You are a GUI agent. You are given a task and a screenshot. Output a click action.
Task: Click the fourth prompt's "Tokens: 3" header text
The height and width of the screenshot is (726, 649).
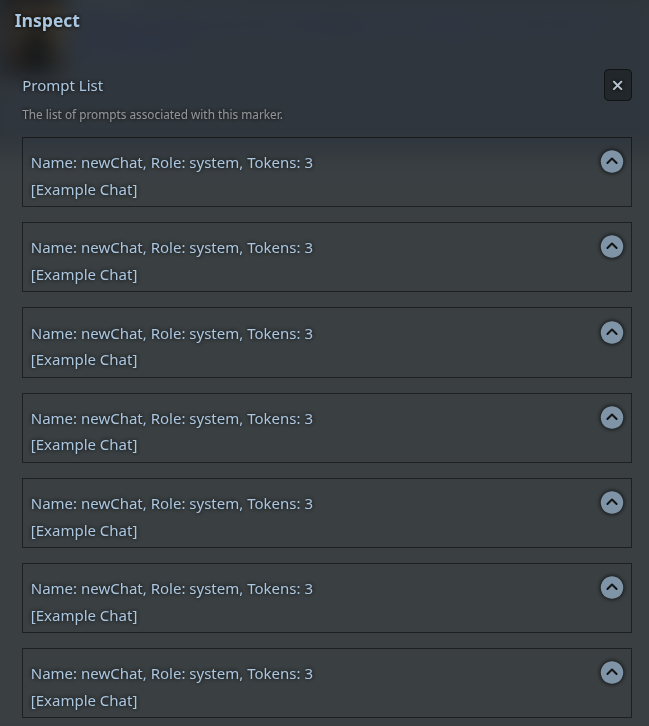[x=280, y=419]
